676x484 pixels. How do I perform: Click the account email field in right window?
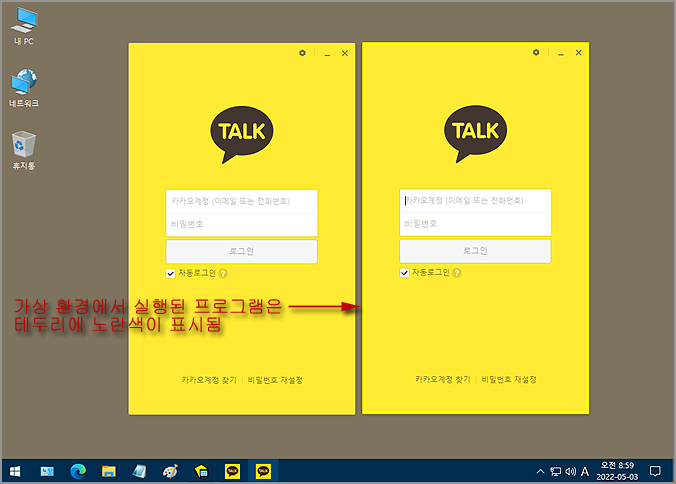click(x=476, y=200)
